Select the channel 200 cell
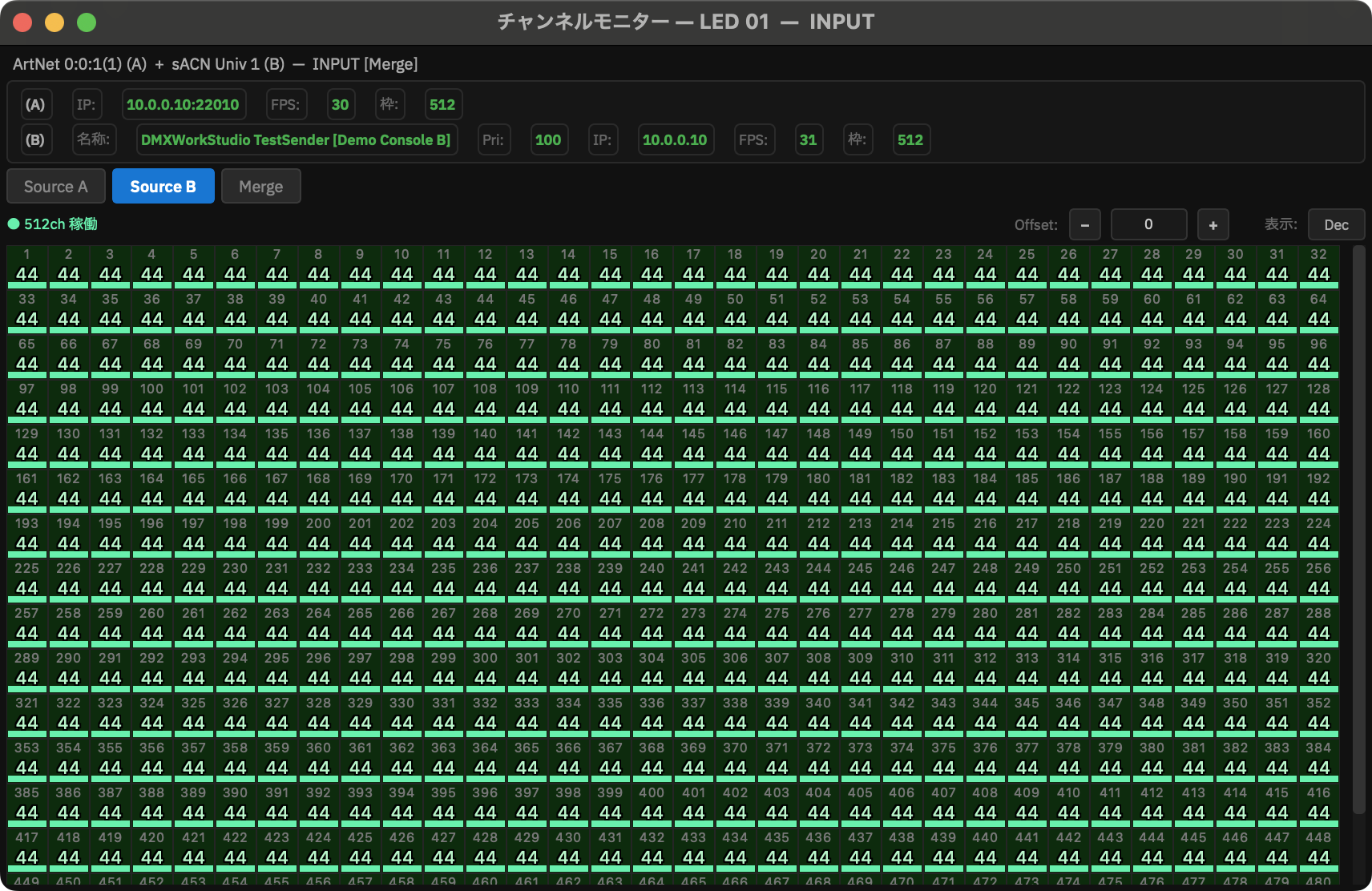 click(319, 536)
